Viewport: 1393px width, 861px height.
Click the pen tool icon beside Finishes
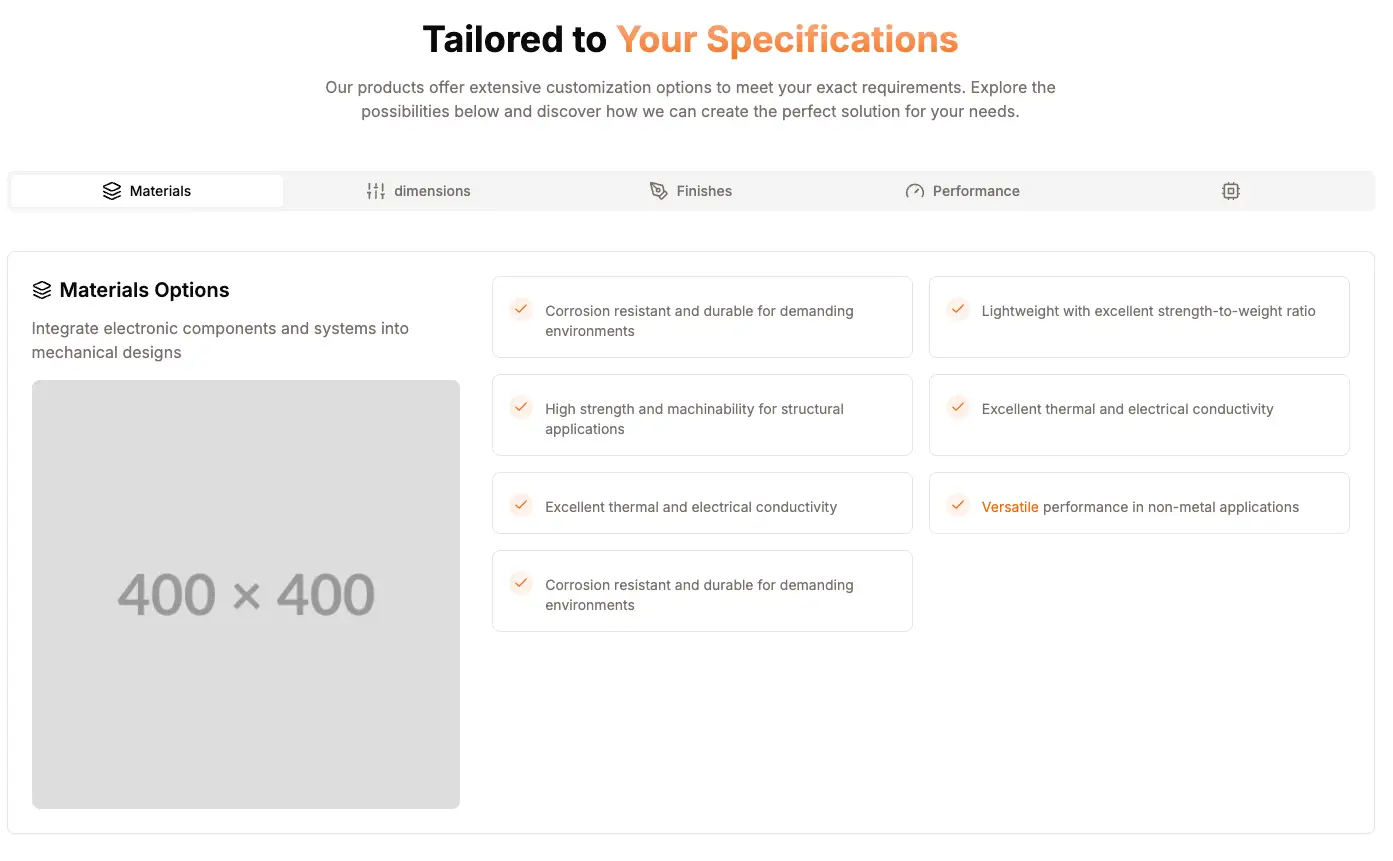coord(658,191)
